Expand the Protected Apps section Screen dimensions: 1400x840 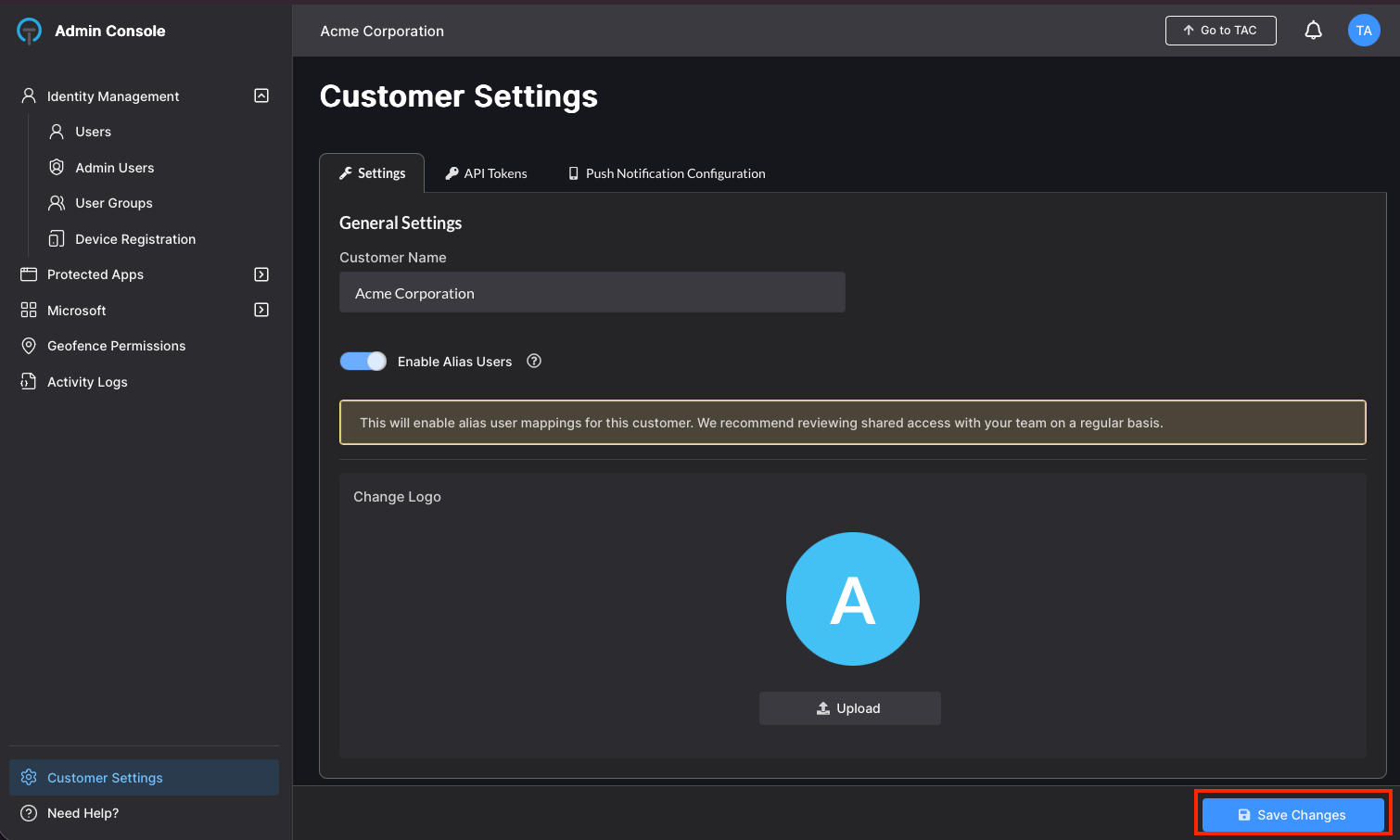tap(261, 274)
